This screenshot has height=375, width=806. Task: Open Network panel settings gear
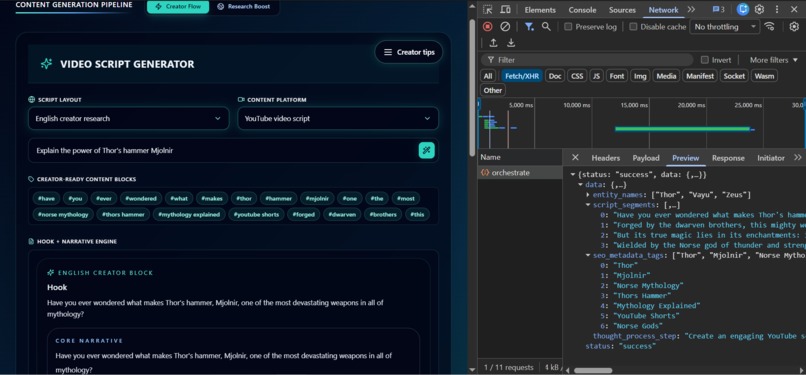coord(794,26)
